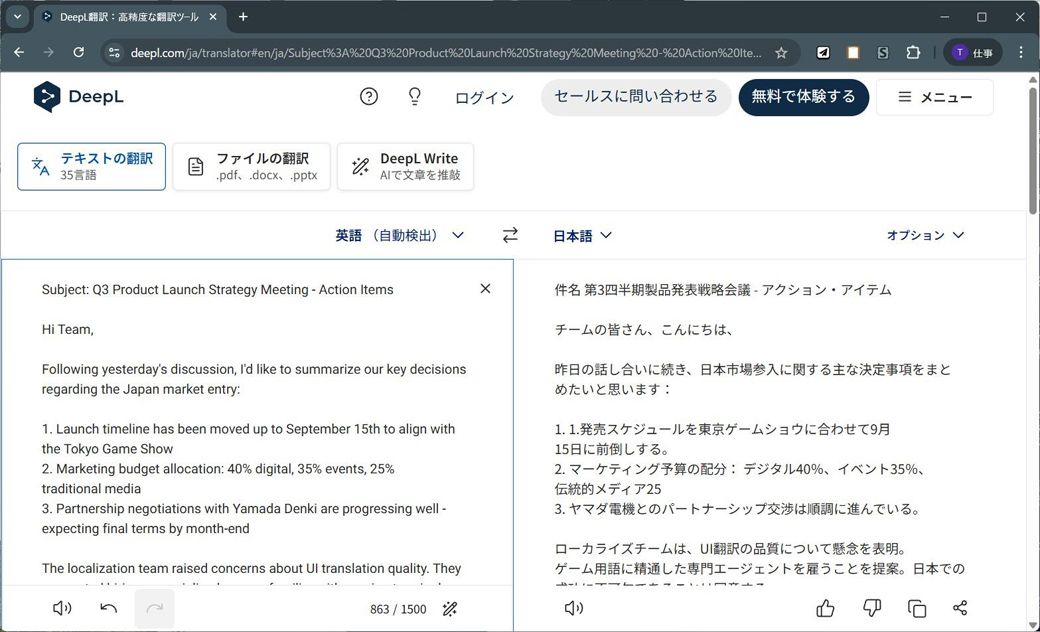Reload the page
Screen dimensions: 1040x632
[x=78, y=52]
